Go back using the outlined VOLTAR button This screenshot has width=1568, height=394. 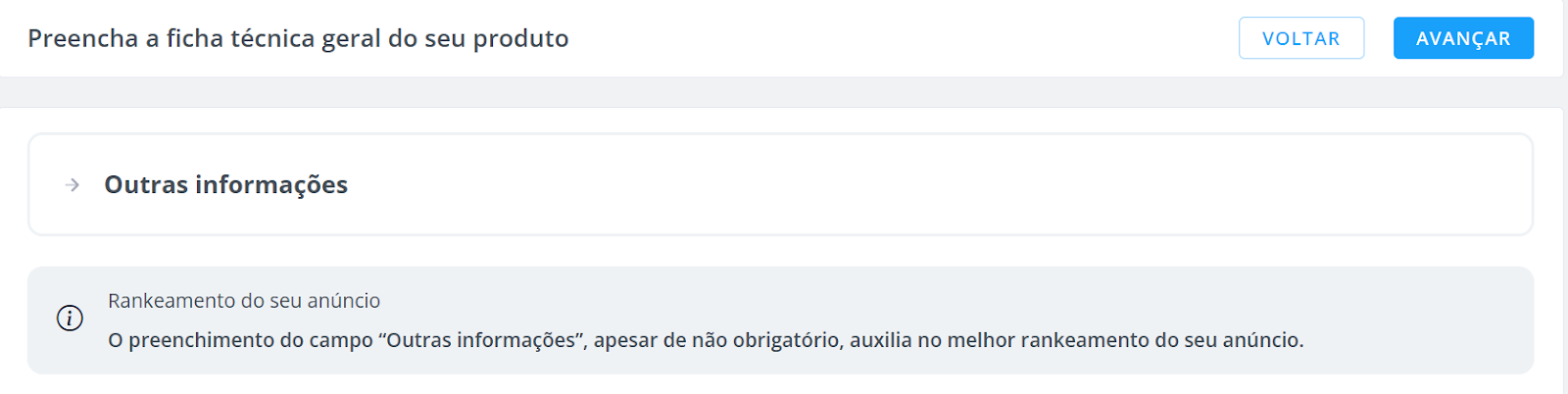(x=1301, y=38)
